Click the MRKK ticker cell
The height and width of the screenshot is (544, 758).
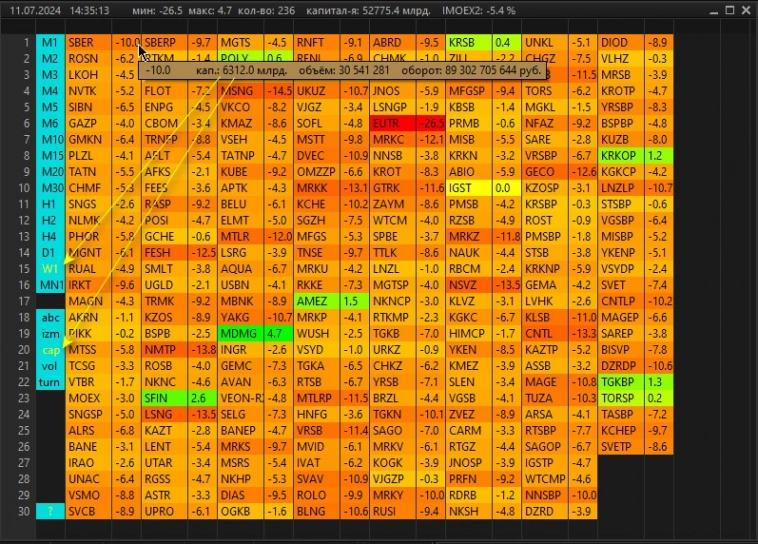(317, 188)
